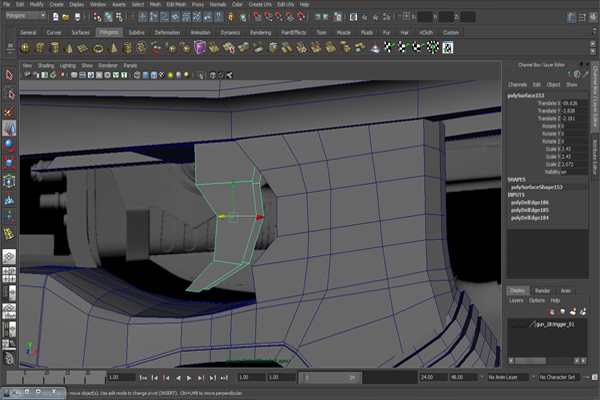Expand input field mode arrow before X
The height and width of the screenshot is (400, 600).
400,16
